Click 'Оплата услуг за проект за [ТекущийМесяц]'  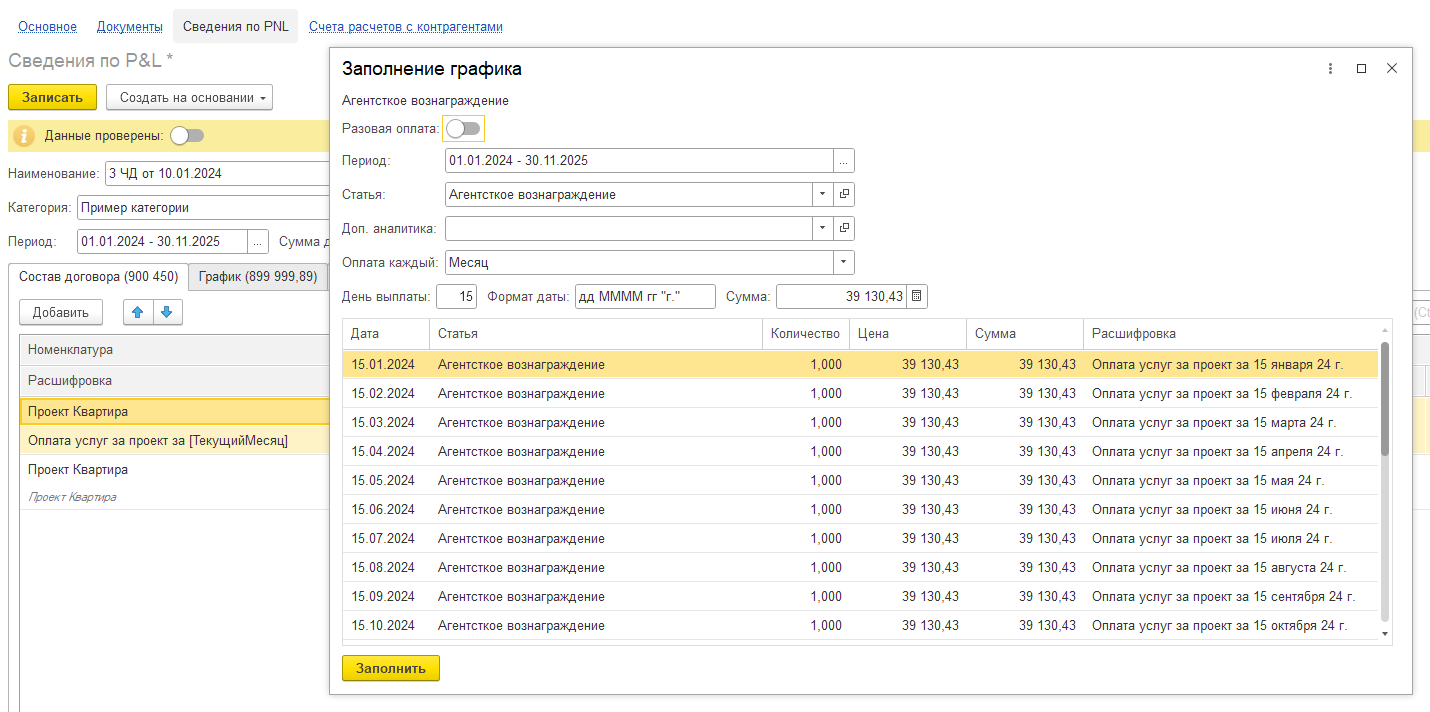coord(158,440)
